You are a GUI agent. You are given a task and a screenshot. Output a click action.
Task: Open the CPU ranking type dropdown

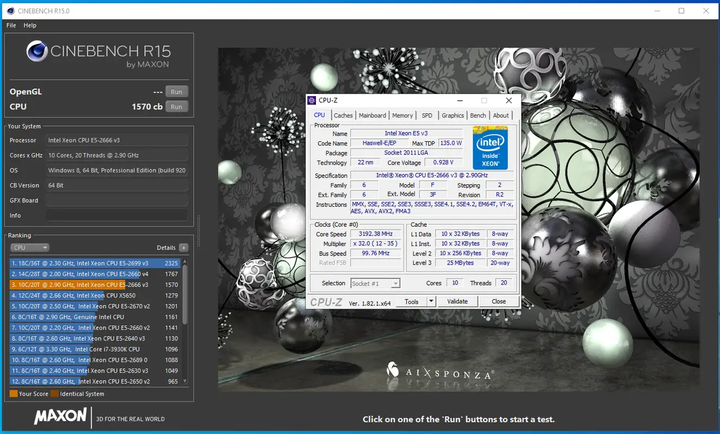click(x=30, y=248)
